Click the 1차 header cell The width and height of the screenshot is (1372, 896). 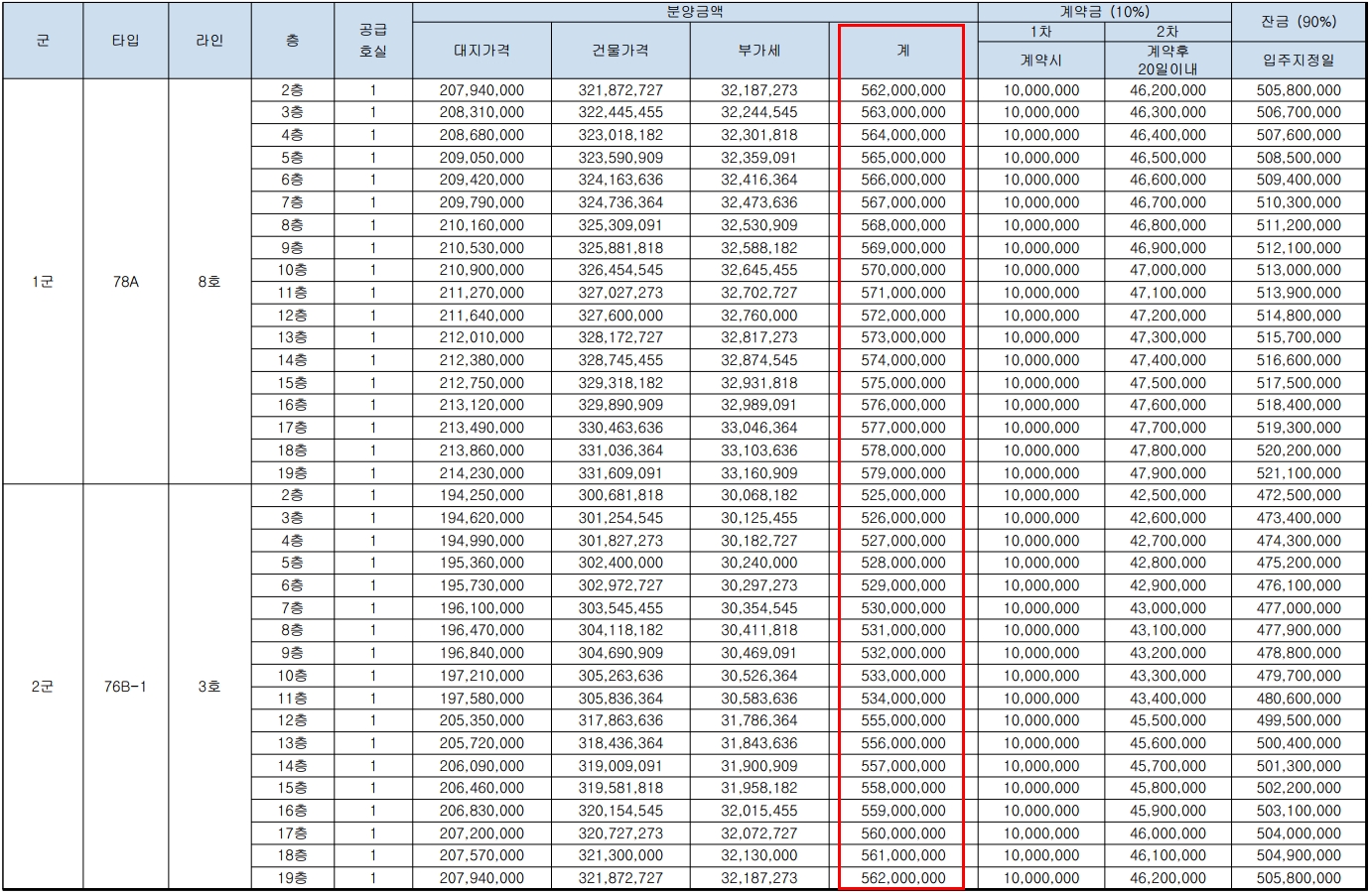coord(1041,32)
